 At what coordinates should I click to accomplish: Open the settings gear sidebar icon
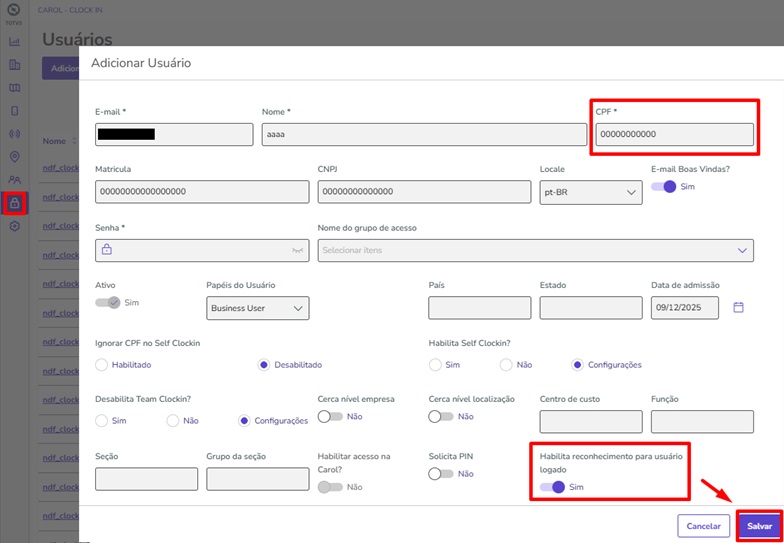tap(14, 226)
